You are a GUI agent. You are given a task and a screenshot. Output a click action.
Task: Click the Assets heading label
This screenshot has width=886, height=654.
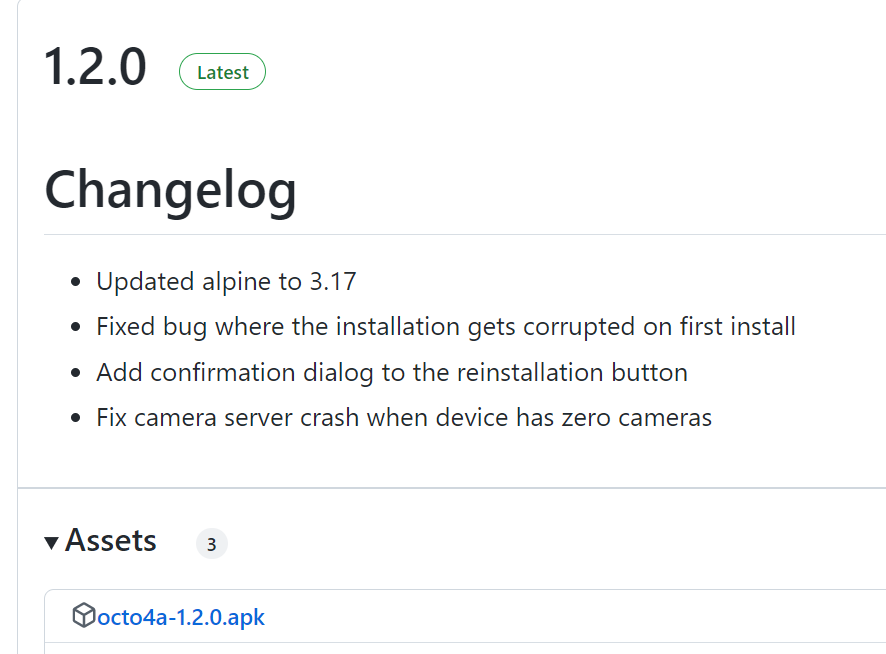[111, 540]
